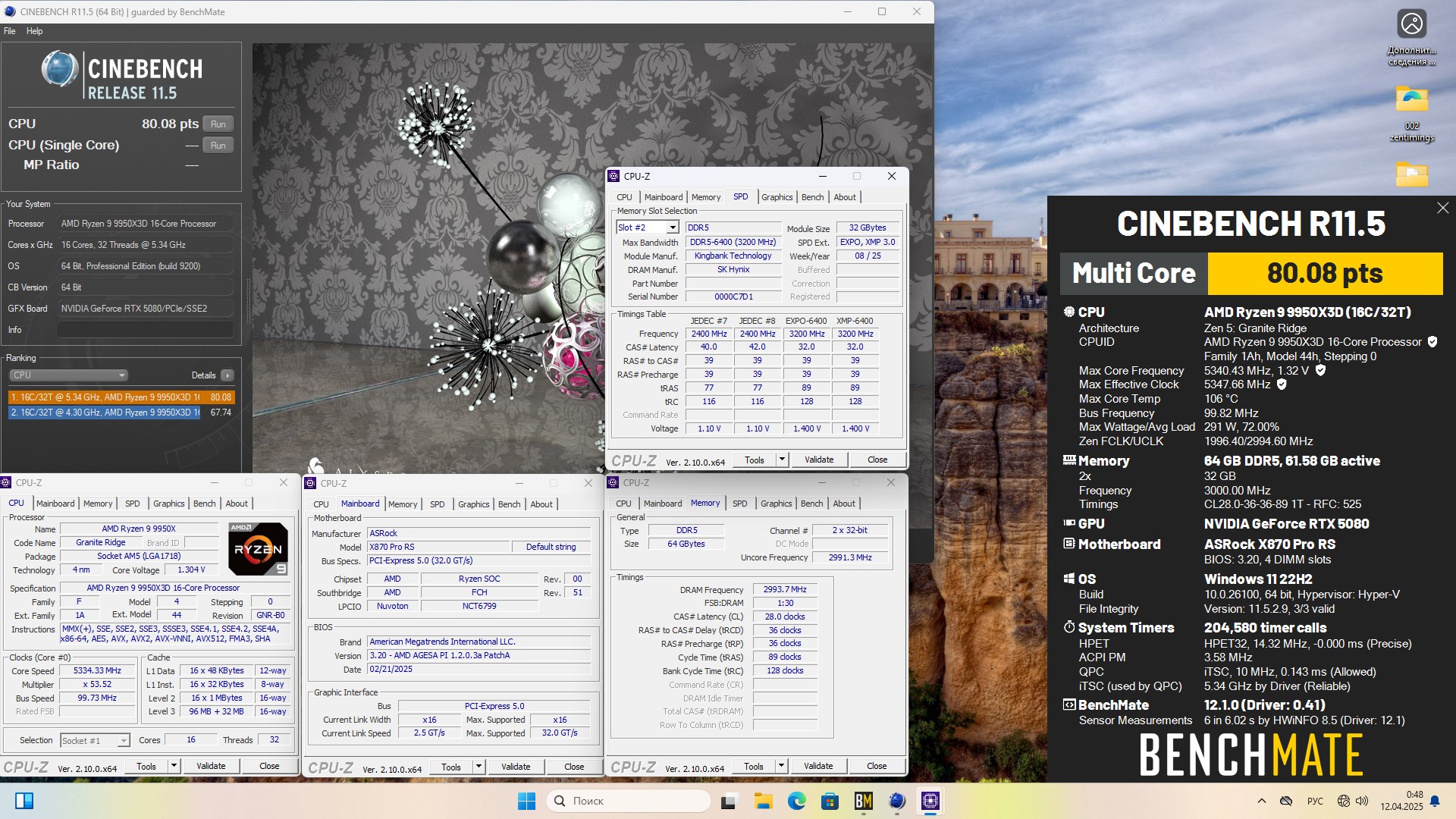Open Tools dropdown arrow in SPD window

pos(782,460)
